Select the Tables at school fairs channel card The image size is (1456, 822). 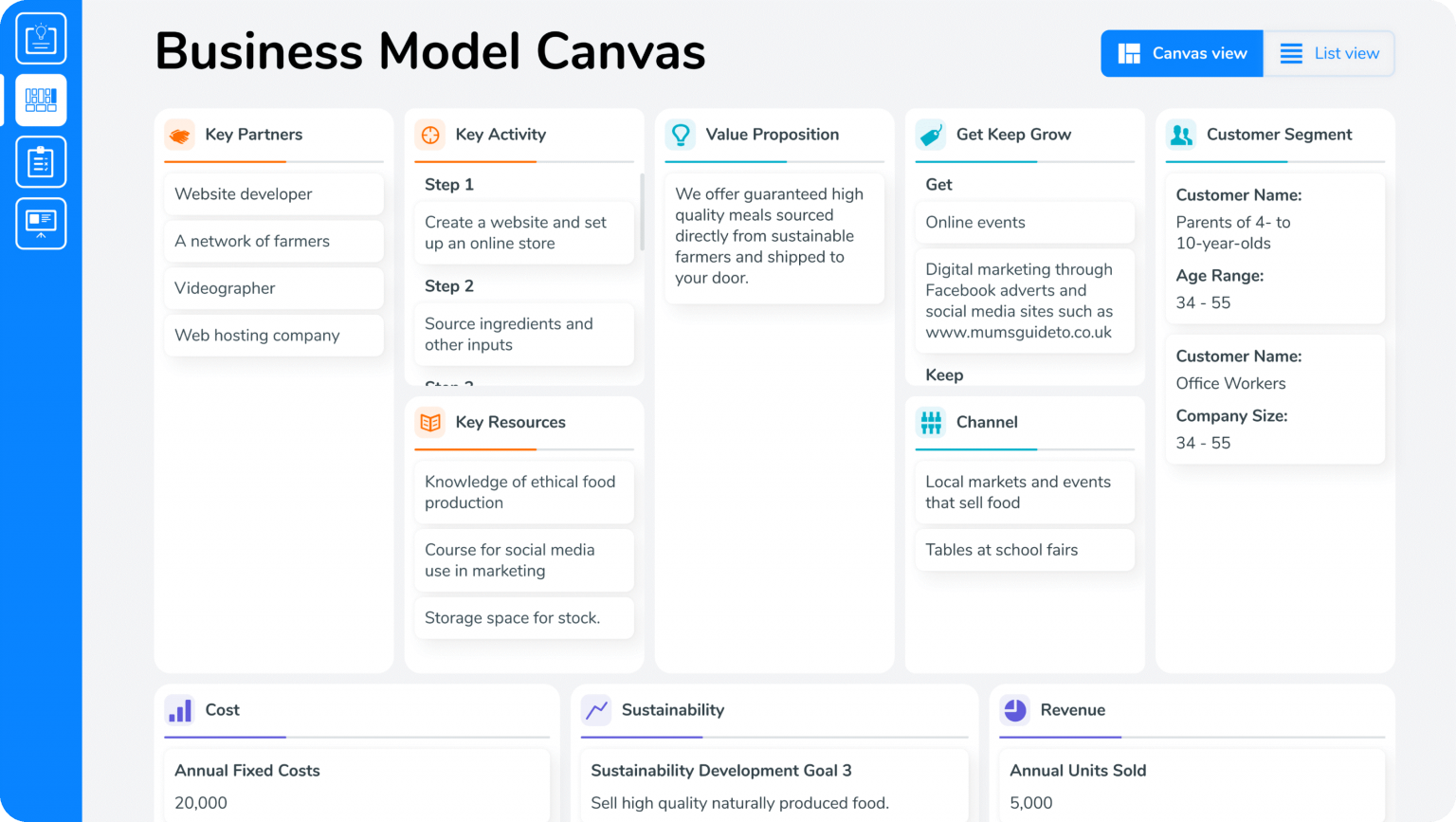[x=1024, y=550]
